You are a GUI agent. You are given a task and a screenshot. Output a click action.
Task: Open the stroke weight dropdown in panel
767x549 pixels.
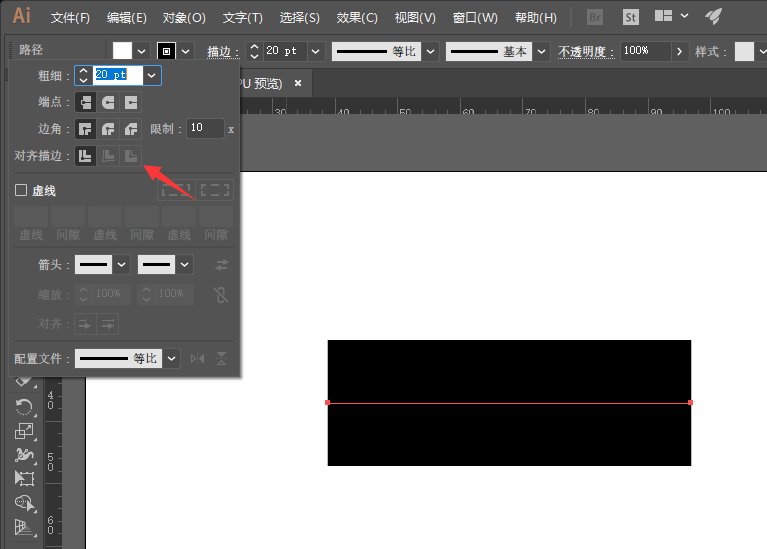[152, 75]
